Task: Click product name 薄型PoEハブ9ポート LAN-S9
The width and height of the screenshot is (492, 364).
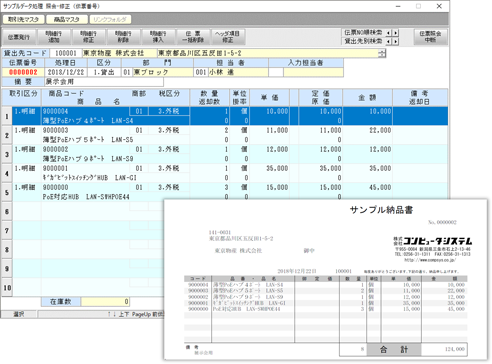Action: [x=88, y=159]
